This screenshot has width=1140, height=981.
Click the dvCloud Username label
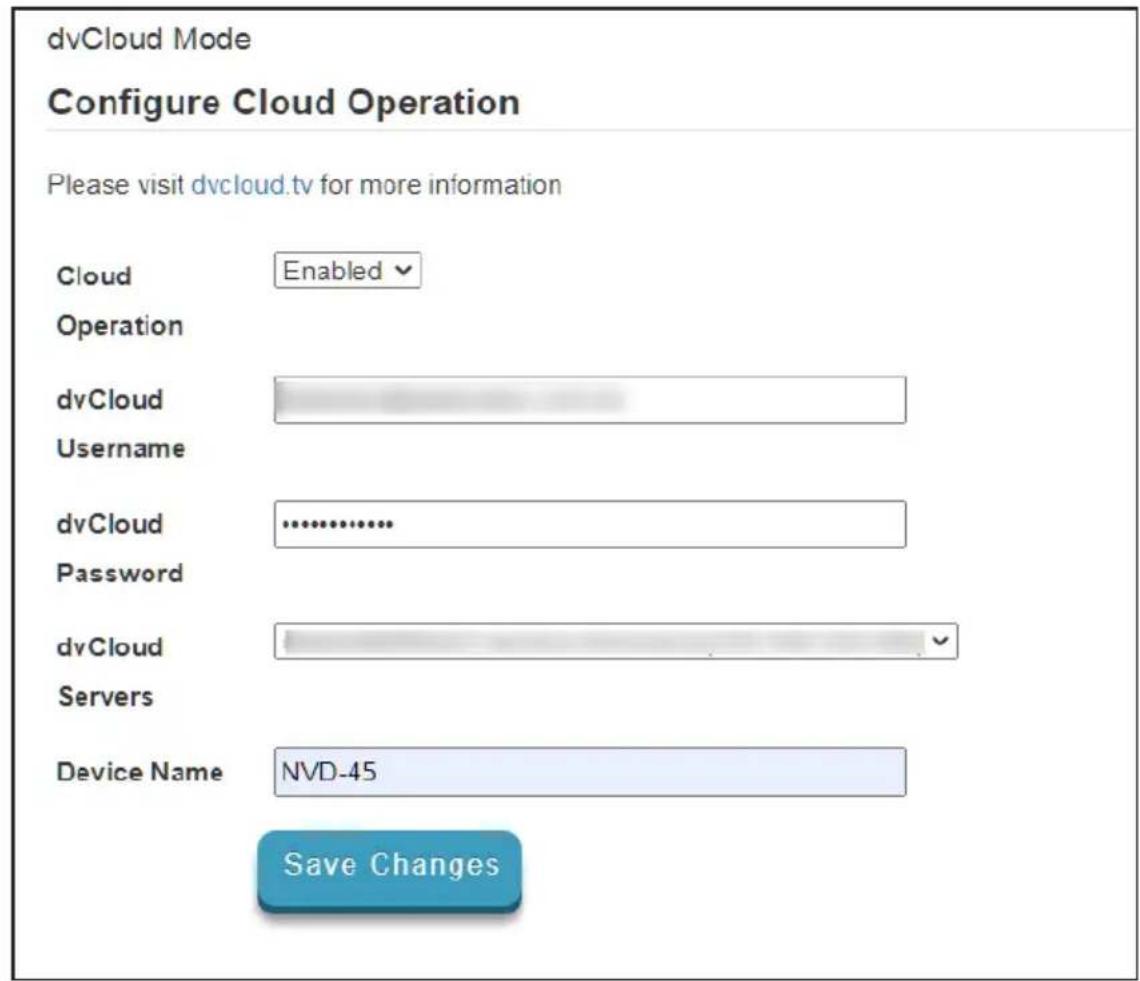coord(121,424)
